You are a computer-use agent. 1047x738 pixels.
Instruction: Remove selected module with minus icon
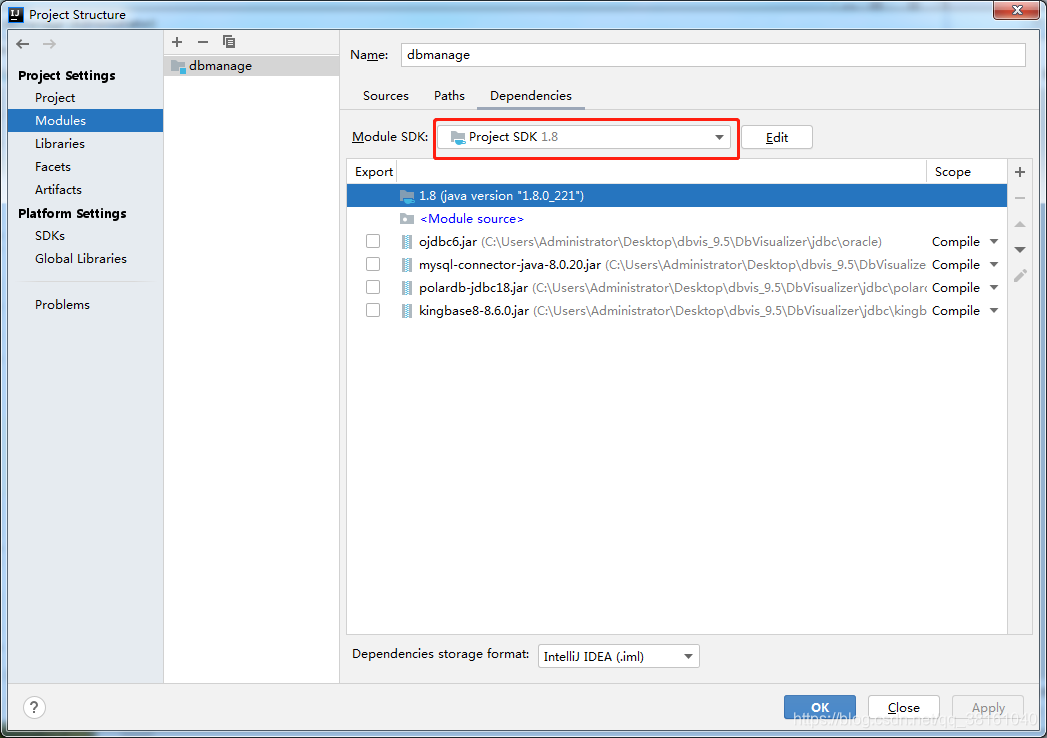(x=203, y=42)
